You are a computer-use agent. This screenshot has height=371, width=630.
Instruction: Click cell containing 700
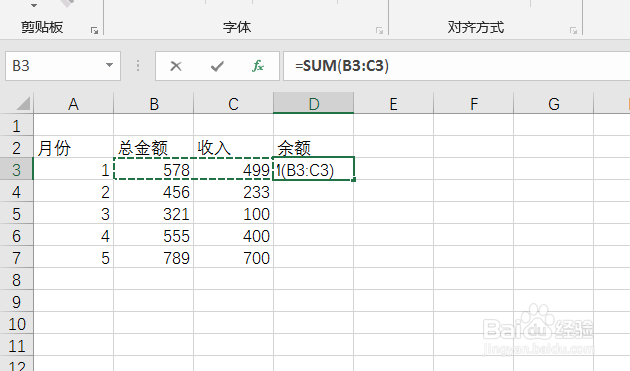[x=233, y=258]
